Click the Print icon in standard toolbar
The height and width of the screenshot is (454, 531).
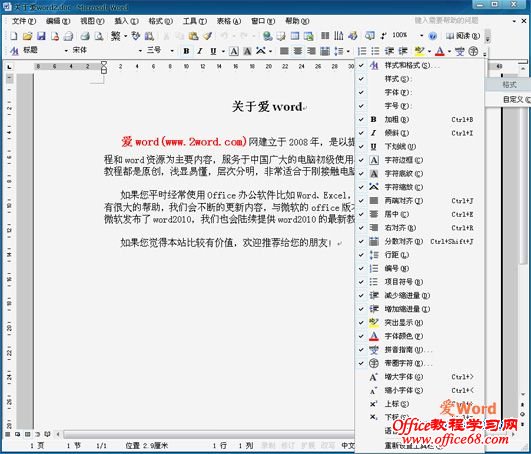point(85,36)
